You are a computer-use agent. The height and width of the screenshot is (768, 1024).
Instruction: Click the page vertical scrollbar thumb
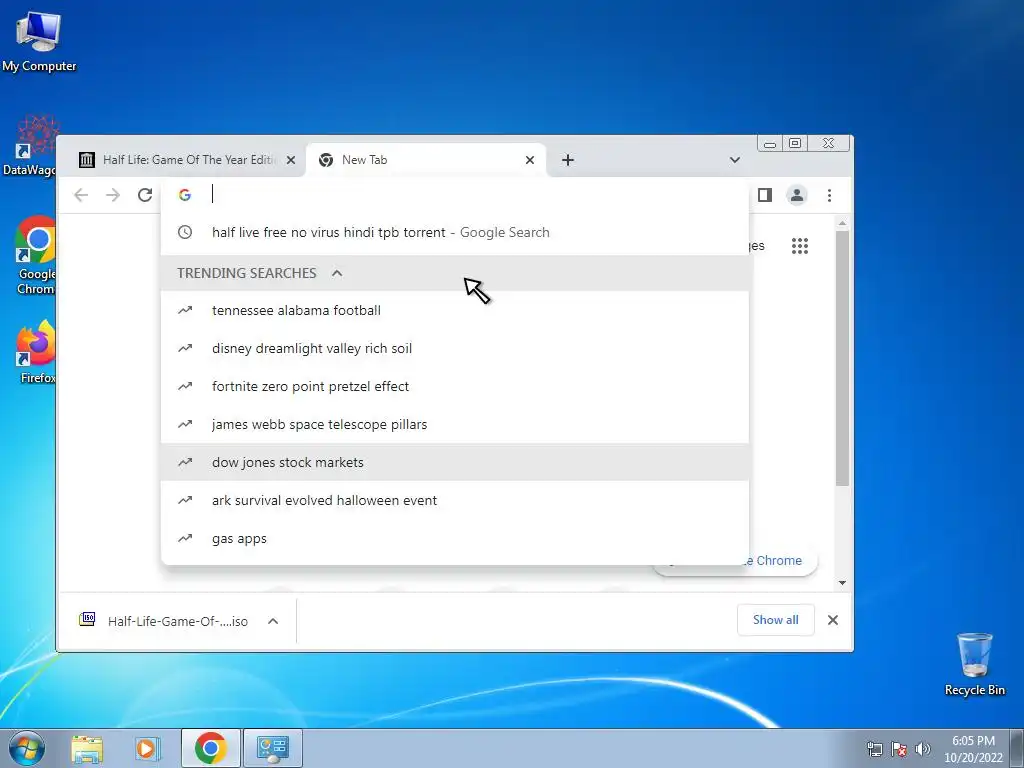point(842,358)
